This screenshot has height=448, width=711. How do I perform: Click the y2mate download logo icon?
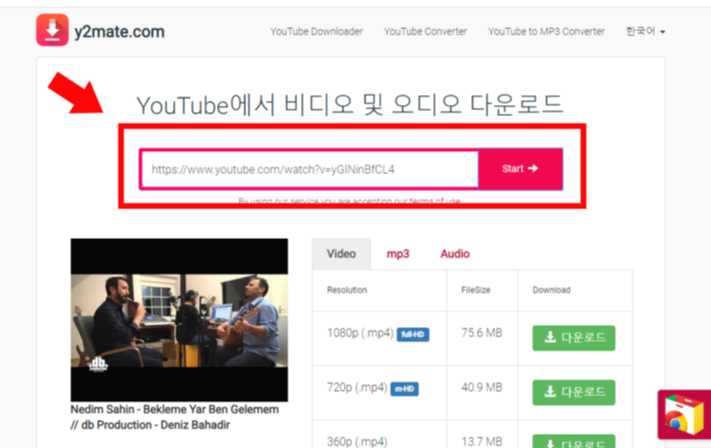[53, 30]
